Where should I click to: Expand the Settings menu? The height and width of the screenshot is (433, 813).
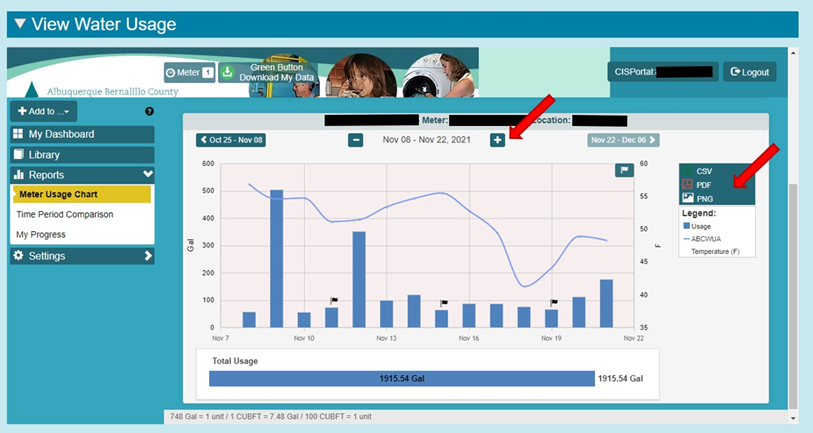point(81,256)
